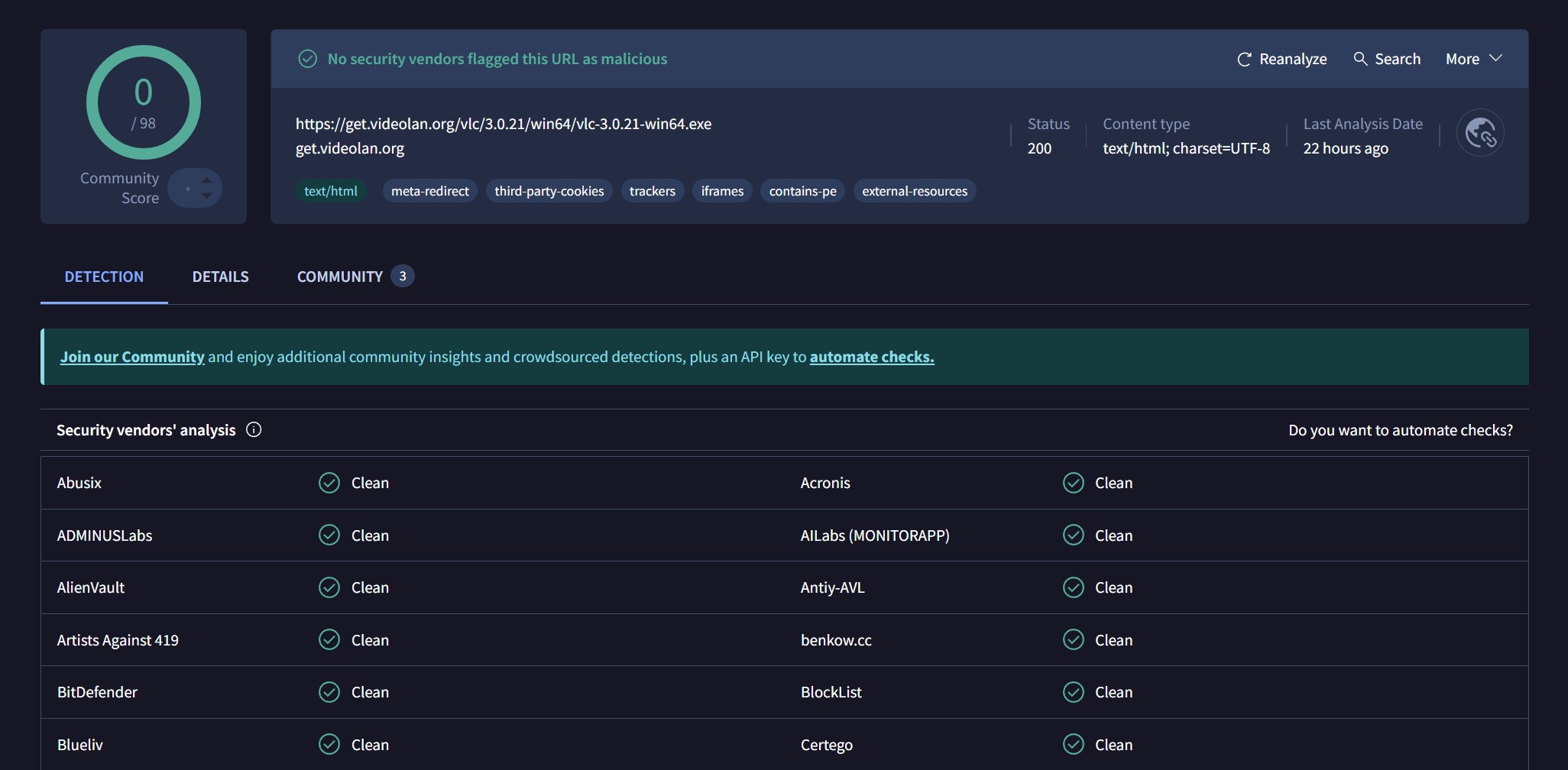Click the green check icon in top banner

(x=307, y=59)
